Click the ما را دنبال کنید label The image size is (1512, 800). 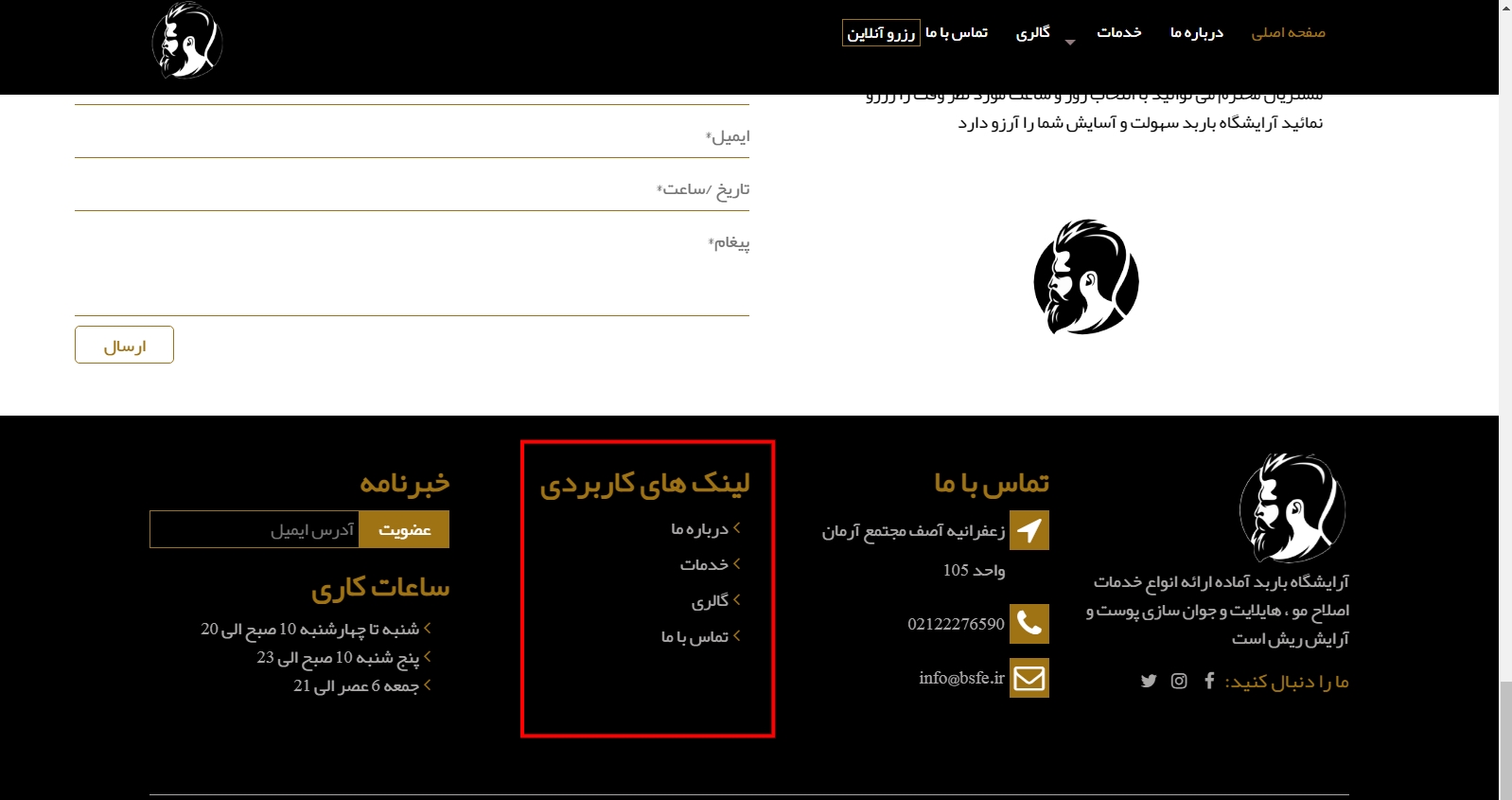(1287, 682)
